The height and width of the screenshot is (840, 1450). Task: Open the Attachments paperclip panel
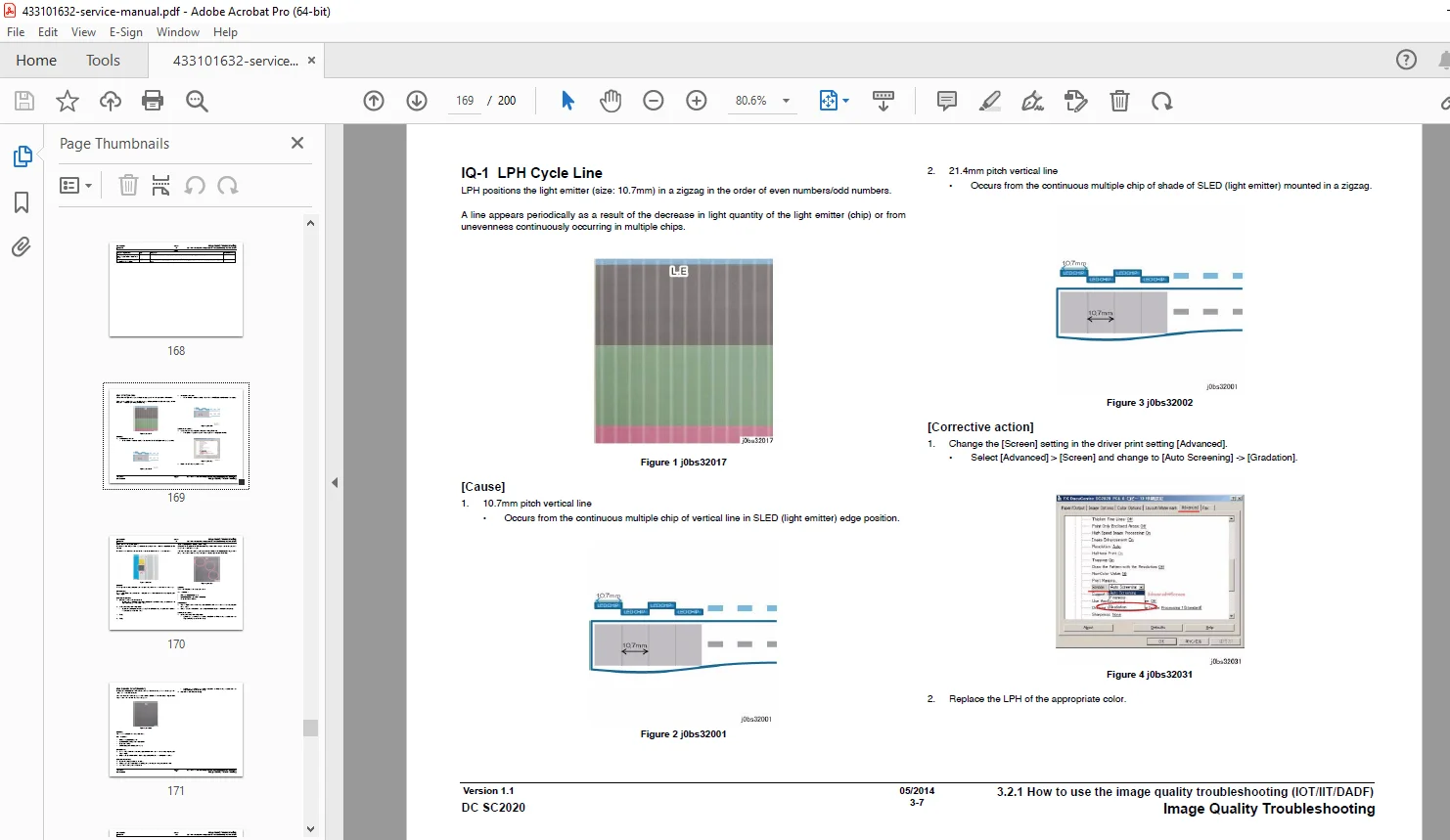tap(22, 246)
